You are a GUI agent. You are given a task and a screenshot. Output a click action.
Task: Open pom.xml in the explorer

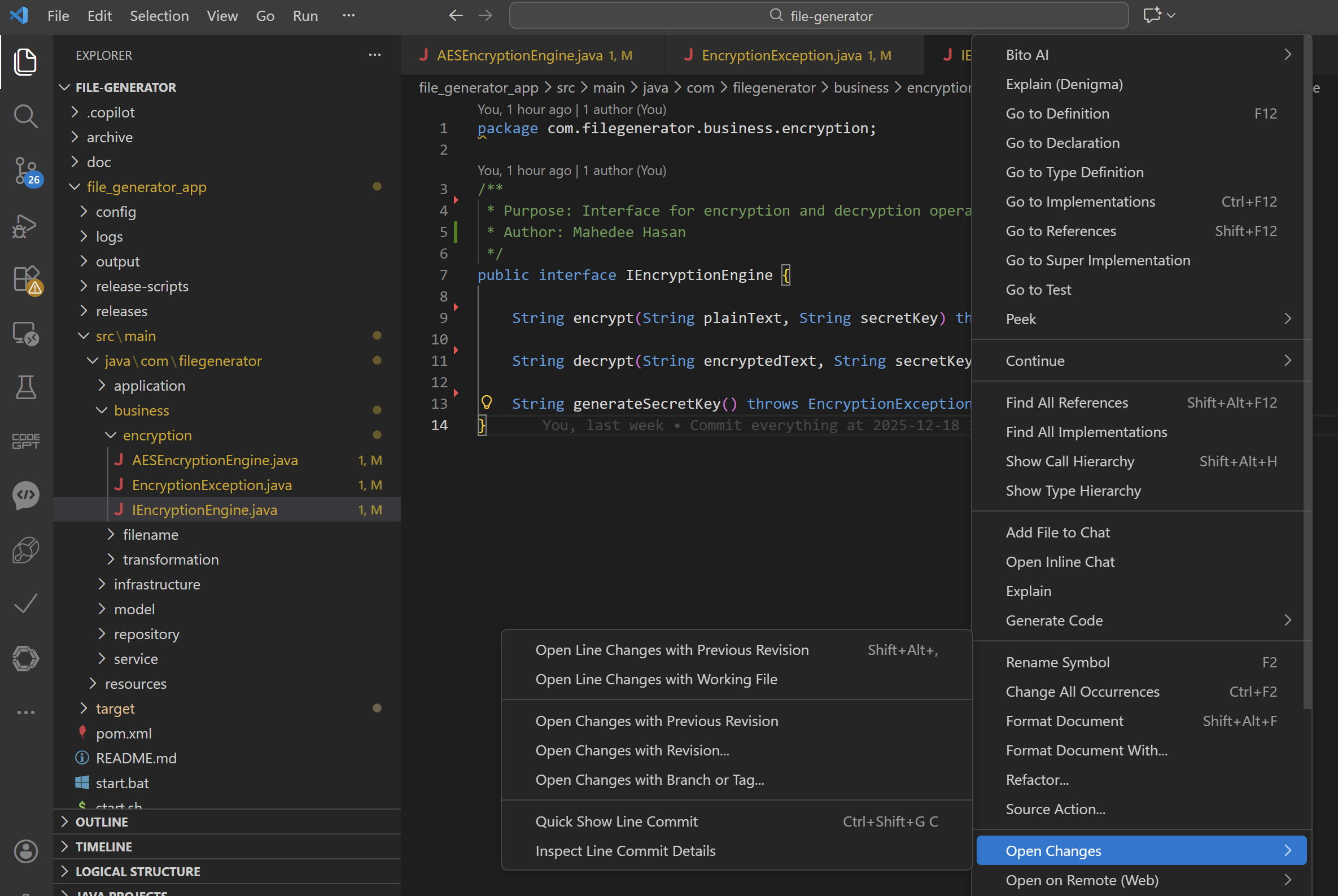point(124,733)
